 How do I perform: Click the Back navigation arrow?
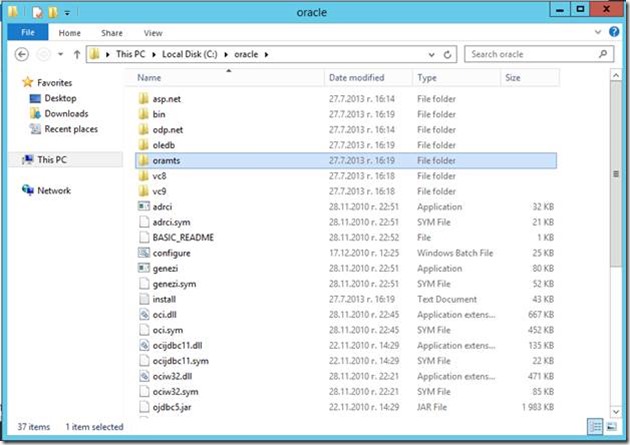pyautogui.click(x=23, y=54)
